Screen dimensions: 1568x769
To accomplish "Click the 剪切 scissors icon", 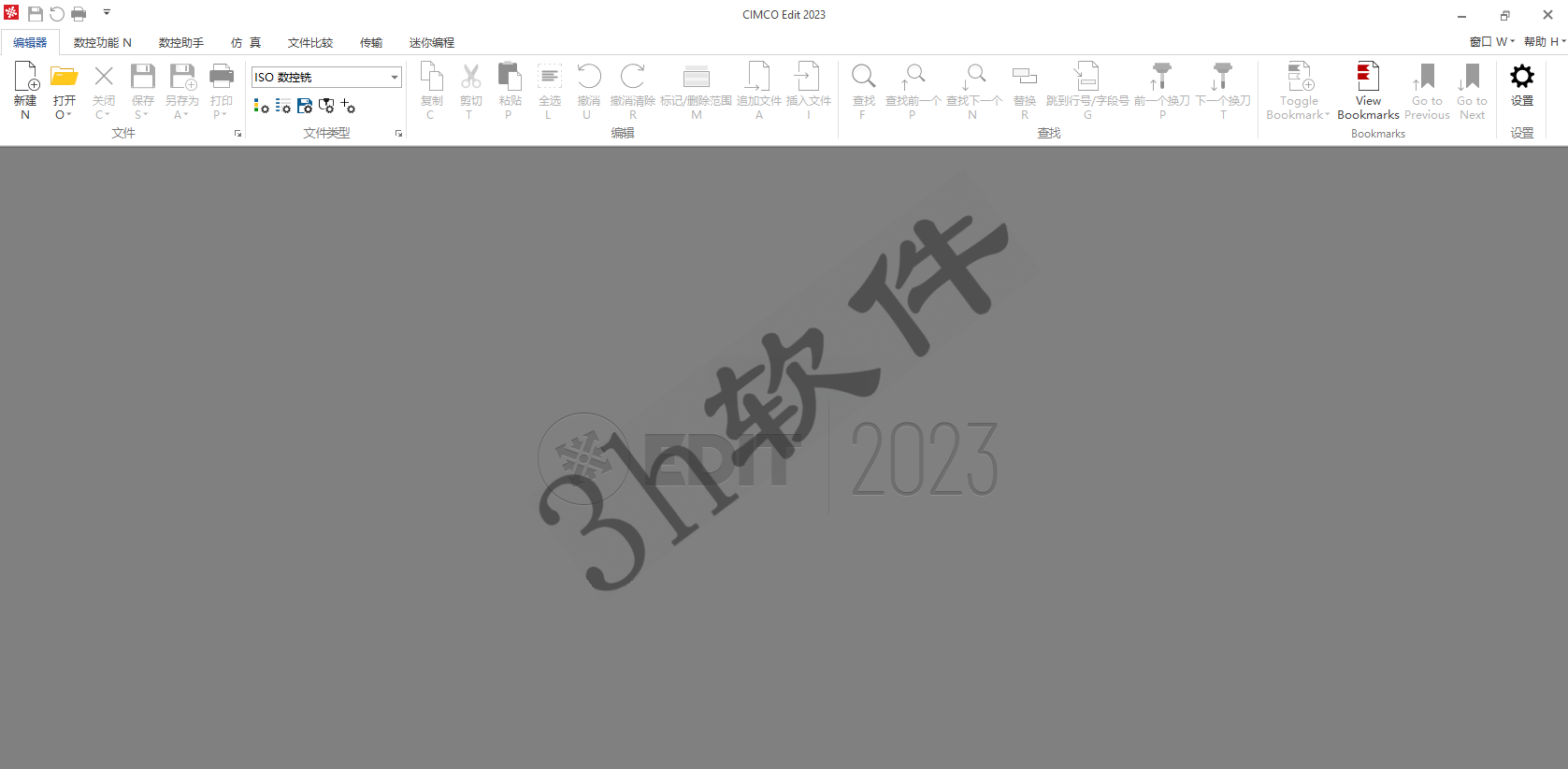I will click(470, 77).
